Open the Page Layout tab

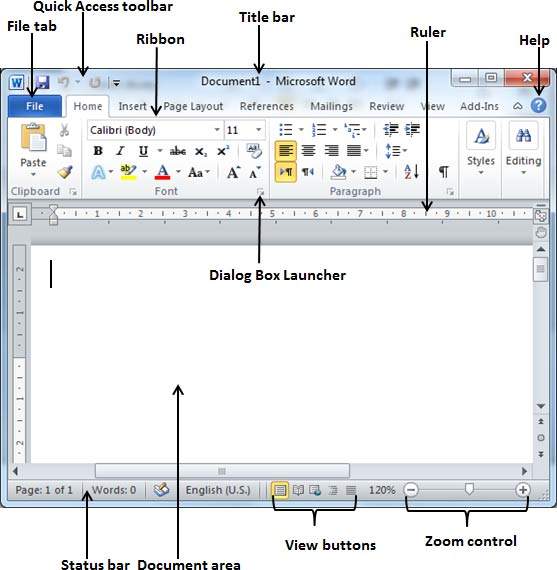pos(193,106)
